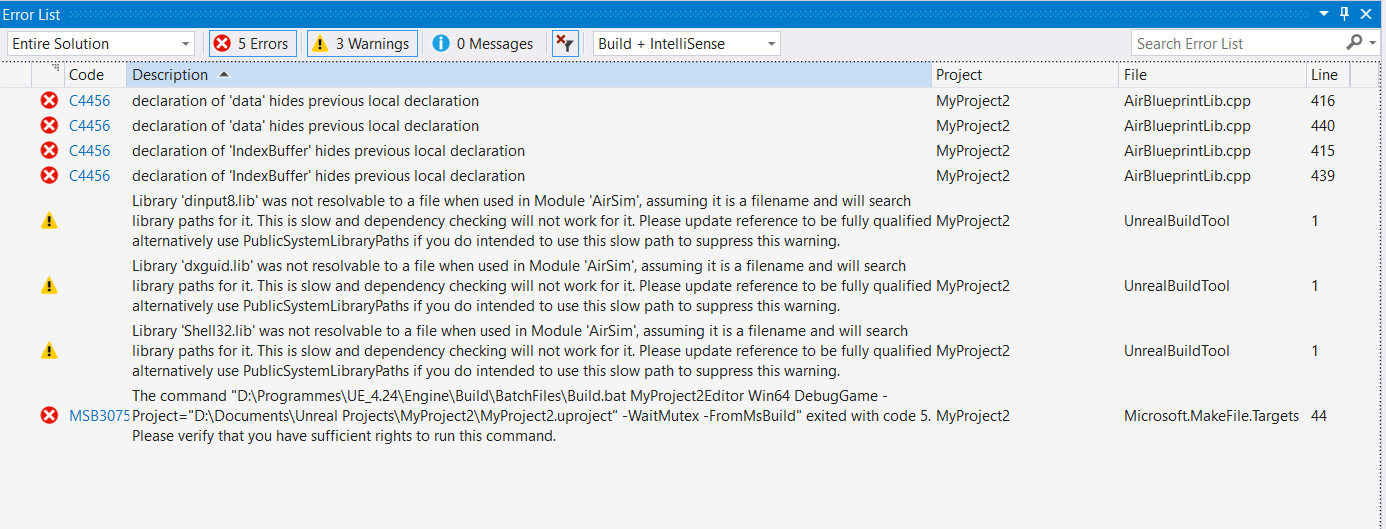Open C4456 link on line 416 row
This screenshot has width=1386, height=529.
tap(90, 101)
